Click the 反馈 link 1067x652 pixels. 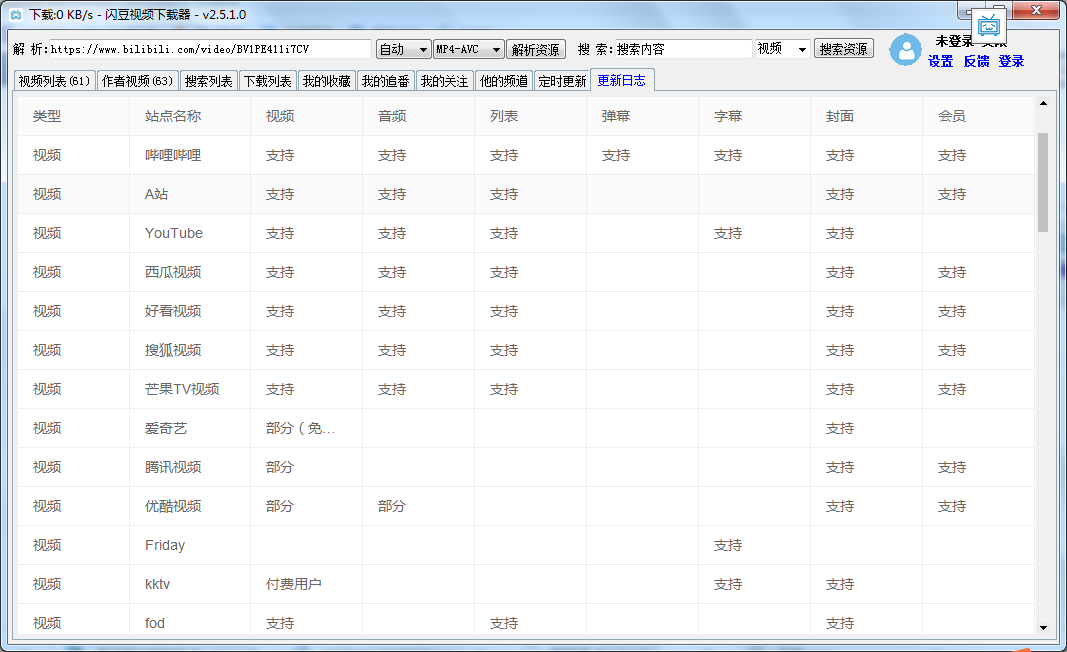976,61
